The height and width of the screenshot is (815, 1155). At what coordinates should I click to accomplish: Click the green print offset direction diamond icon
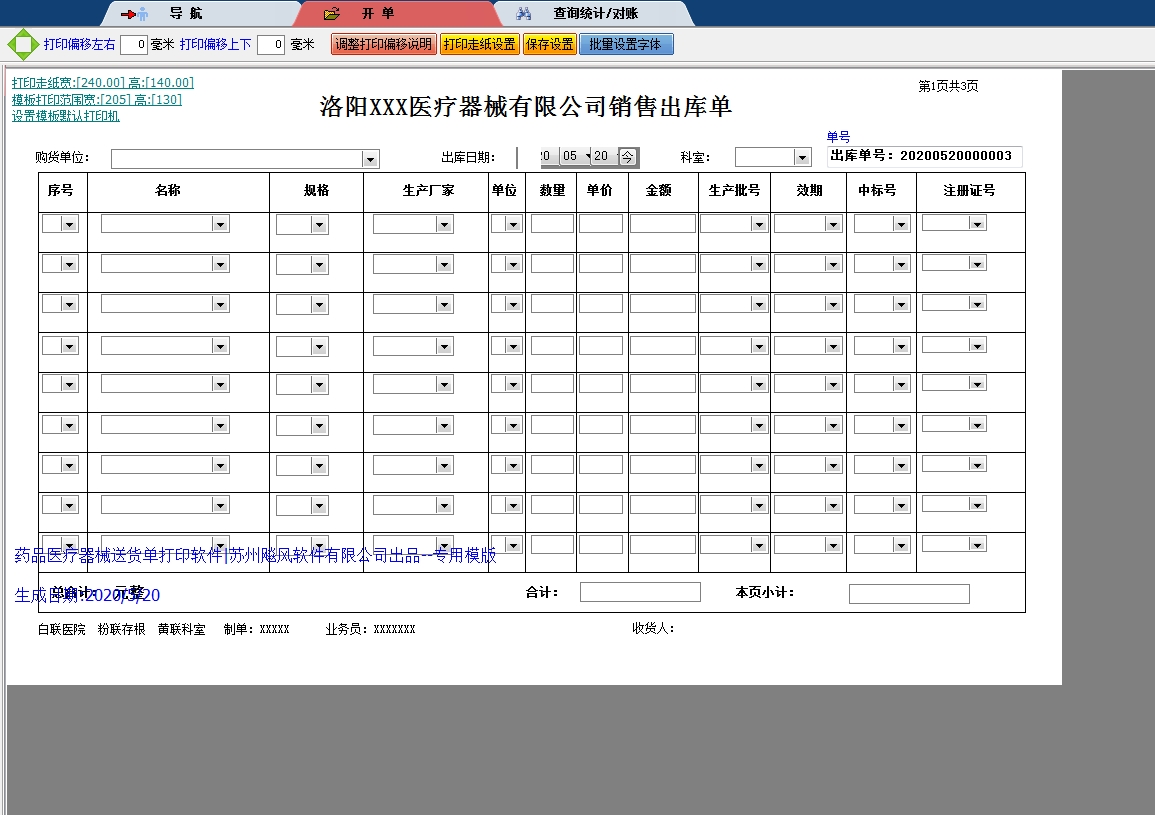pos(22,45)
